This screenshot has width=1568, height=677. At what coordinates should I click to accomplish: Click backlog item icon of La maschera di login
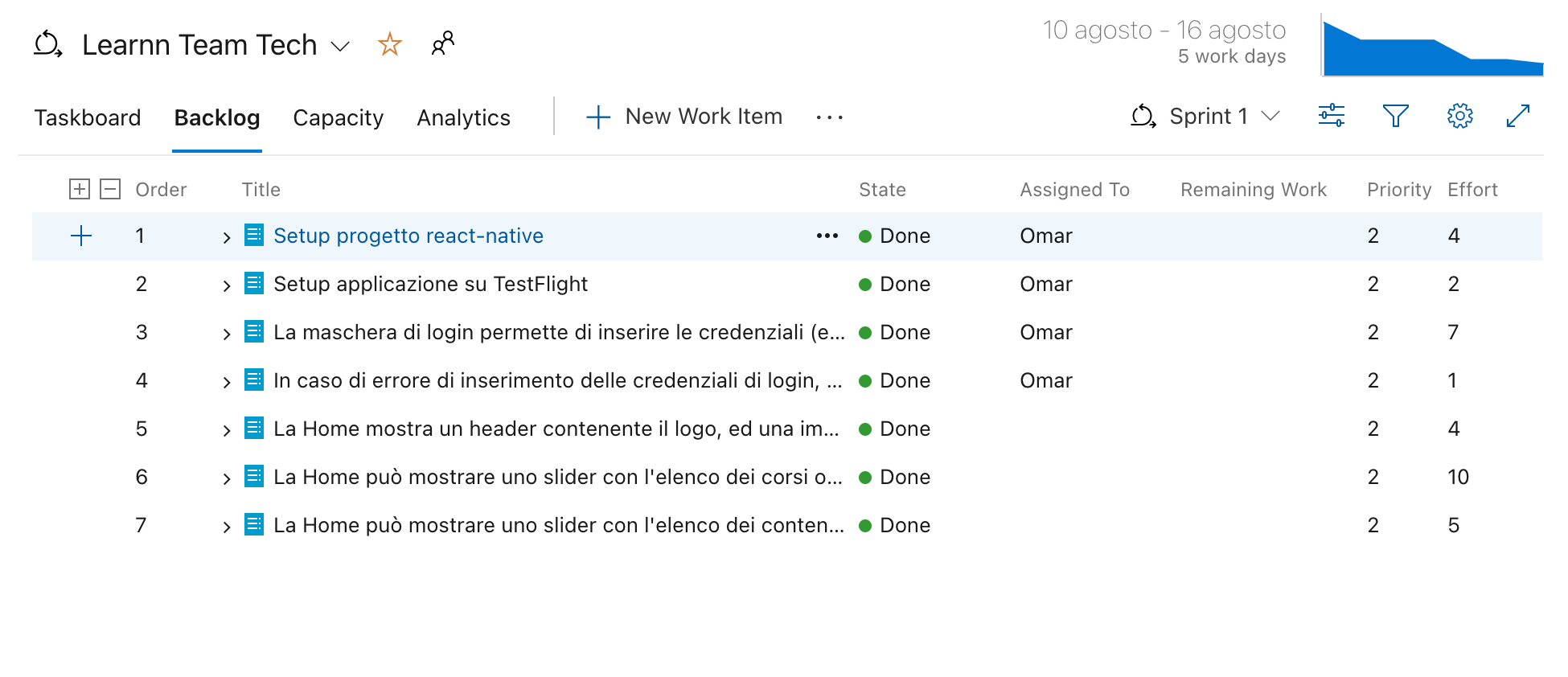254,331
